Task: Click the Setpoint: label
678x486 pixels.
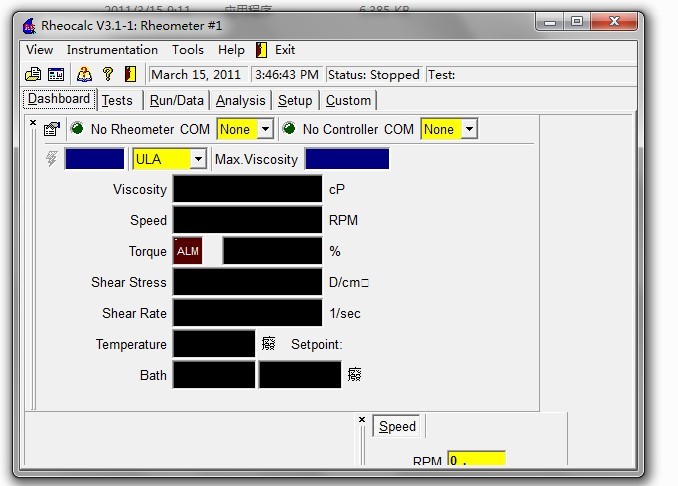Action: click(317, 344)
